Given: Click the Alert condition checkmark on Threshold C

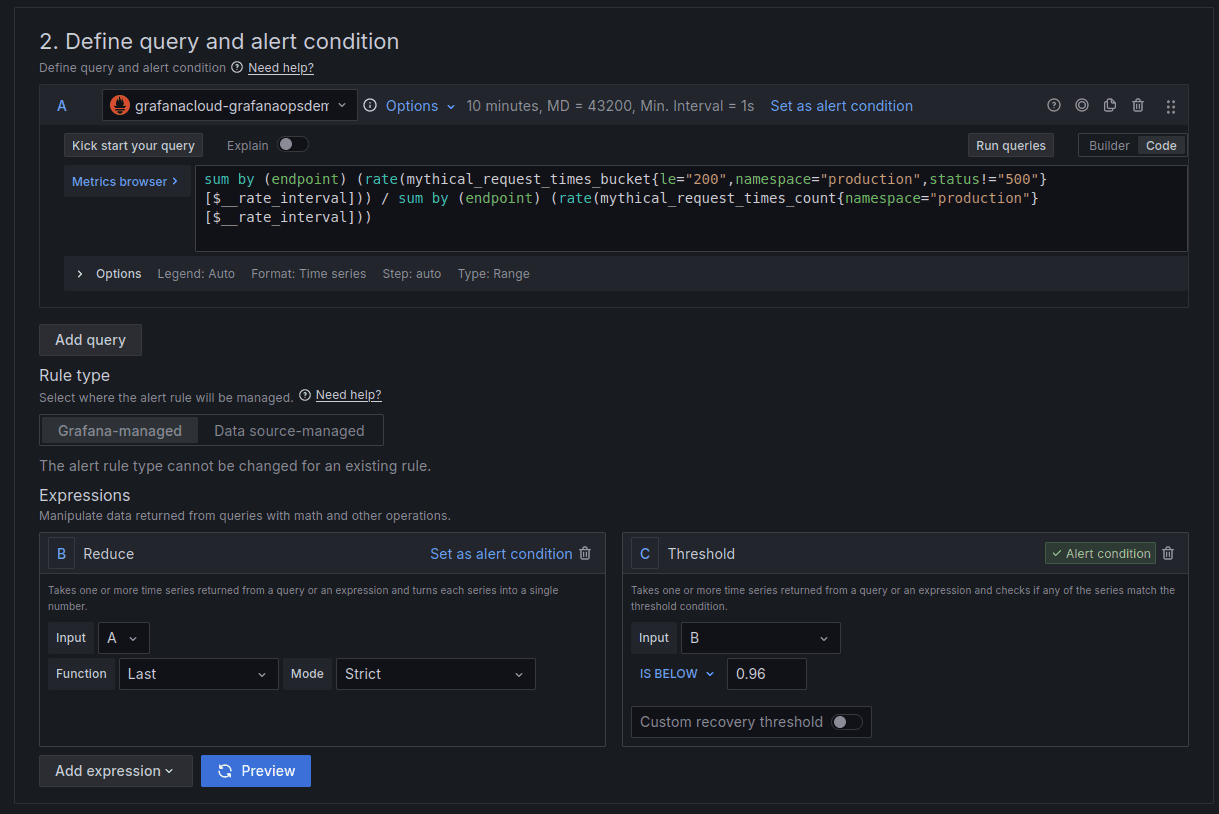Looking at the screenshot, I should (1100, 552).
